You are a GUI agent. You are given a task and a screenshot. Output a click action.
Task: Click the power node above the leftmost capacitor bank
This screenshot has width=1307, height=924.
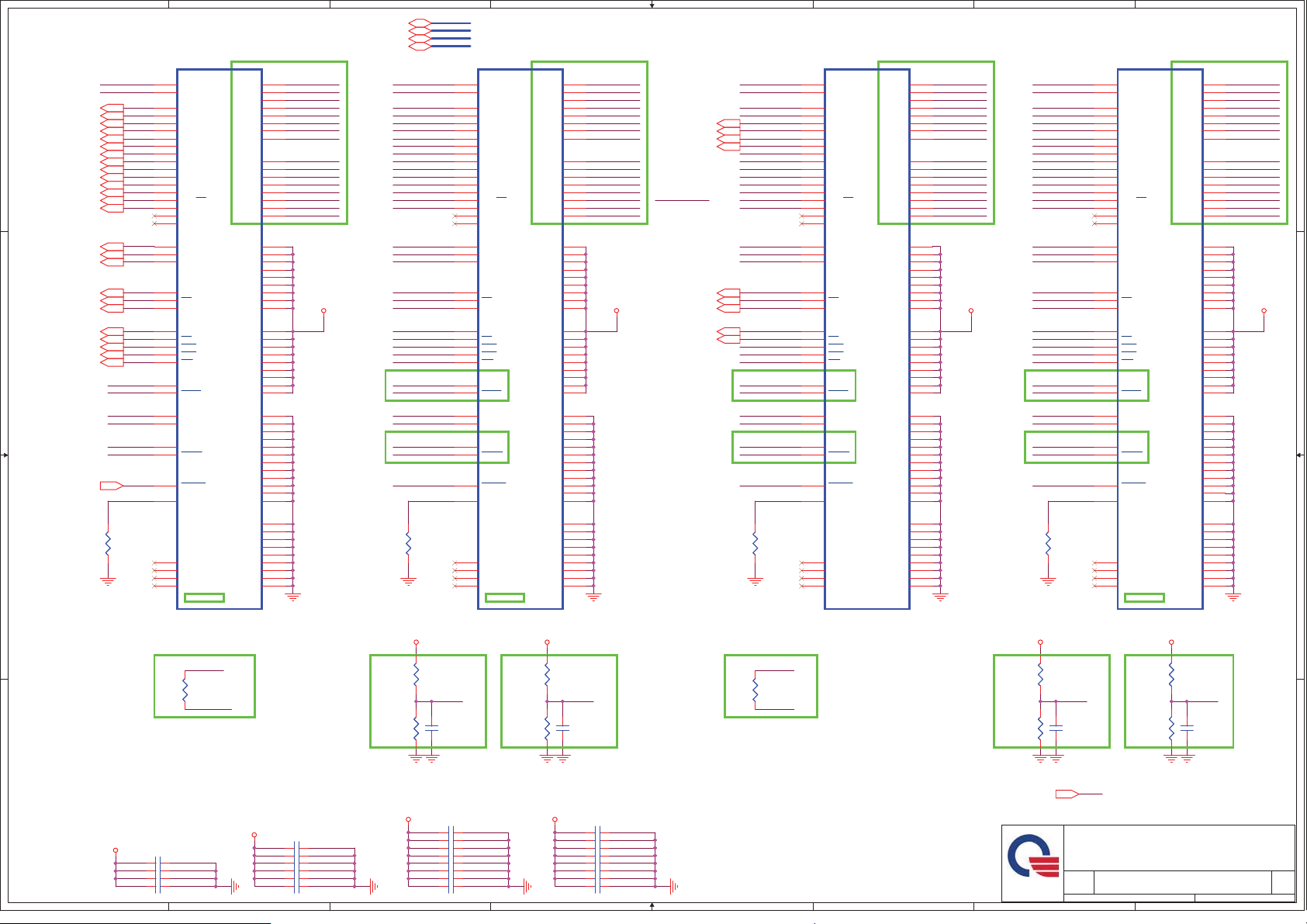click(x=116, y=850)
